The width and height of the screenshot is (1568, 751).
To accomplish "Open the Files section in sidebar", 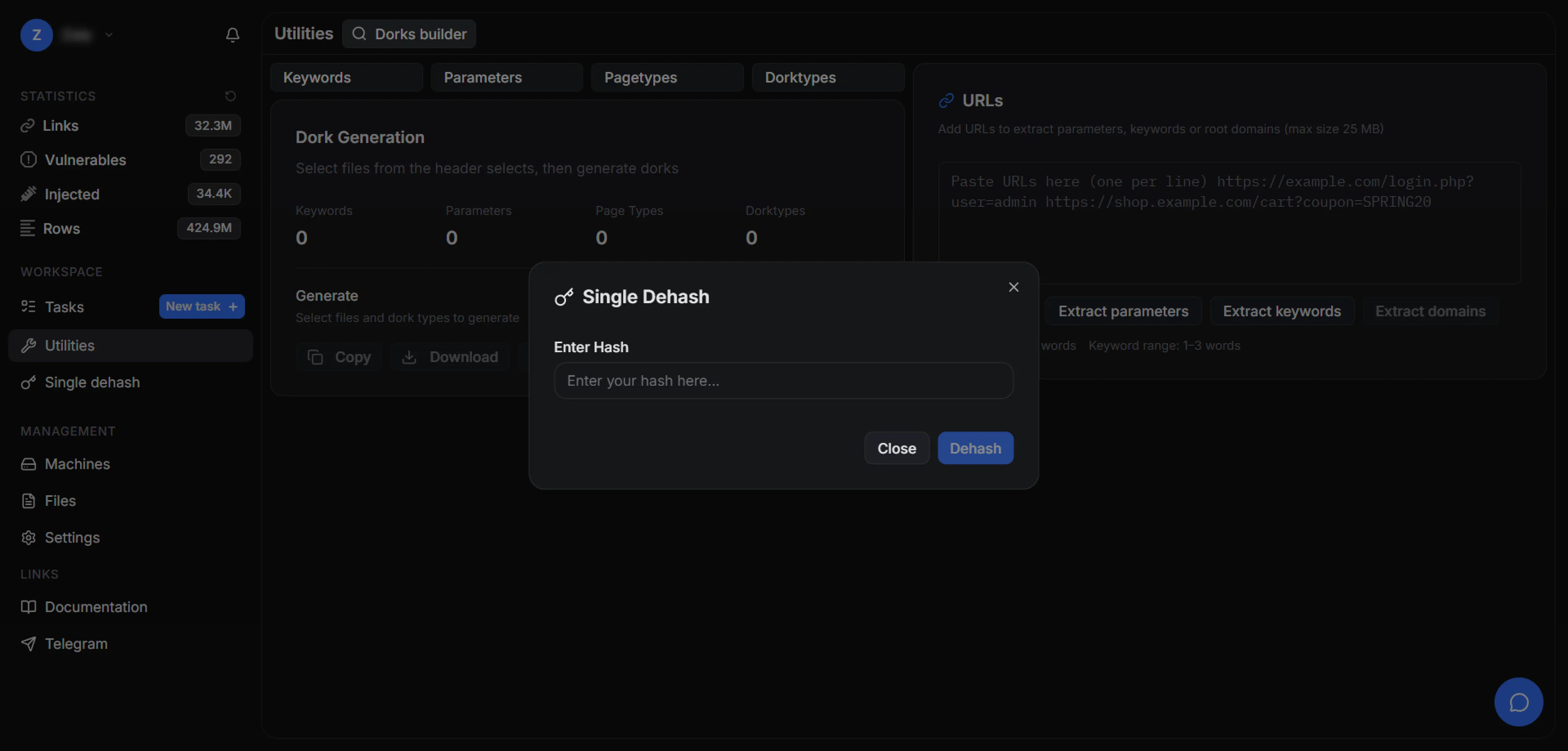I will click(x=60, y=500).
